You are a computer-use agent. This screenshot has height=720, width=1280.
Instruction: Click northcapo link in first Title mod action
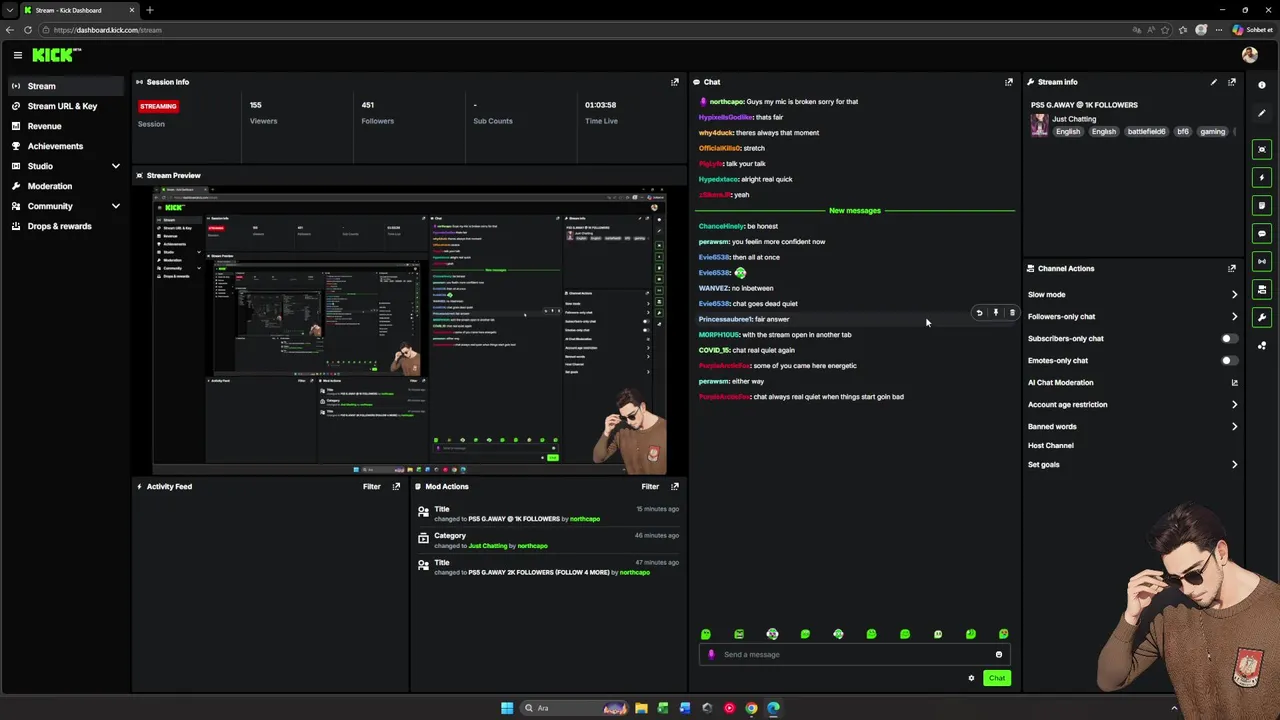point(585,519)
